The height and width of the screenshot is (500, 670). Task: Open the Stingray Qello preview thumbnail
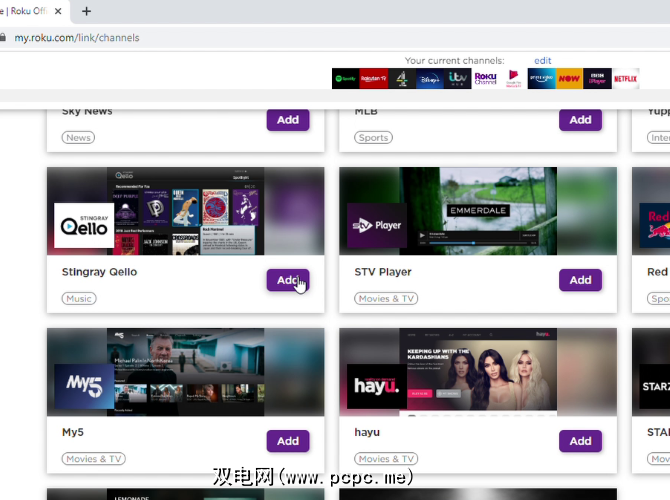pyautogui.click(x=185, y=211)
